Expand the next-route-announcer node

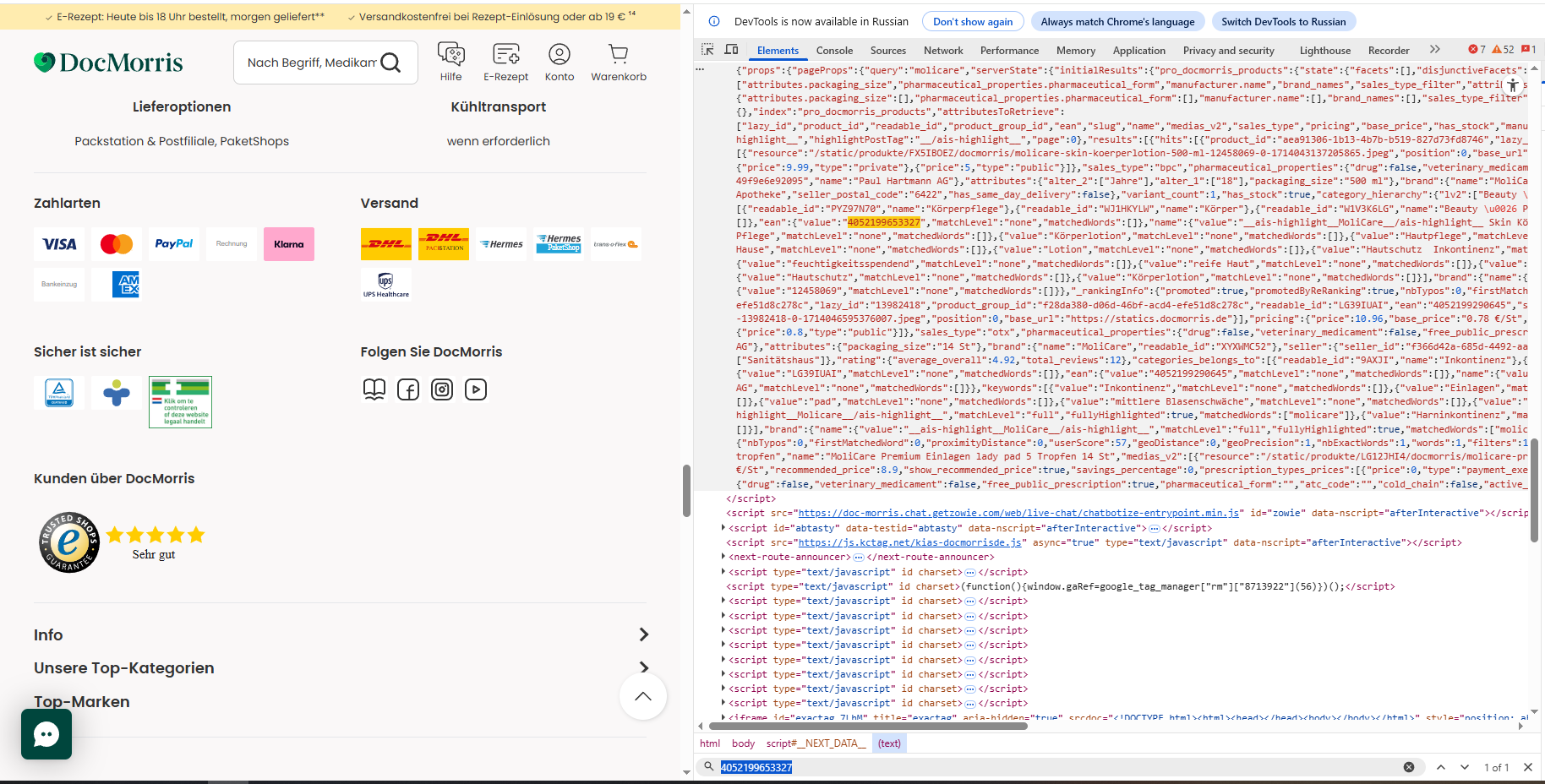[x=723, y=557]
